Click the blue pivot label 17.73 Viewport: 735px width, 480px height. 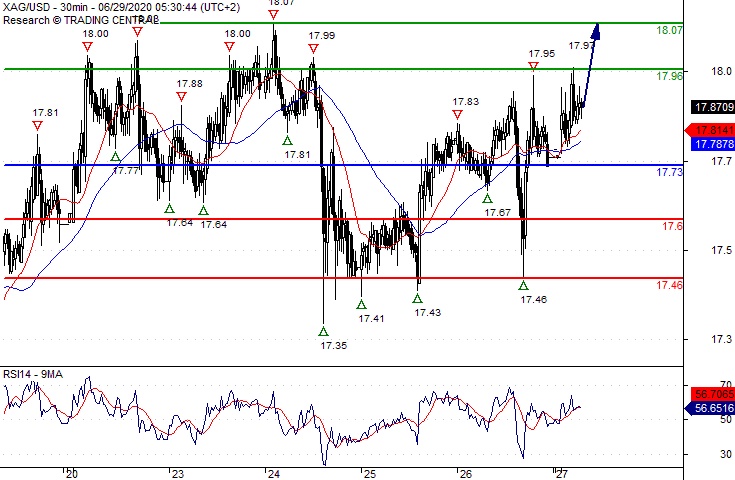point(669,172)
